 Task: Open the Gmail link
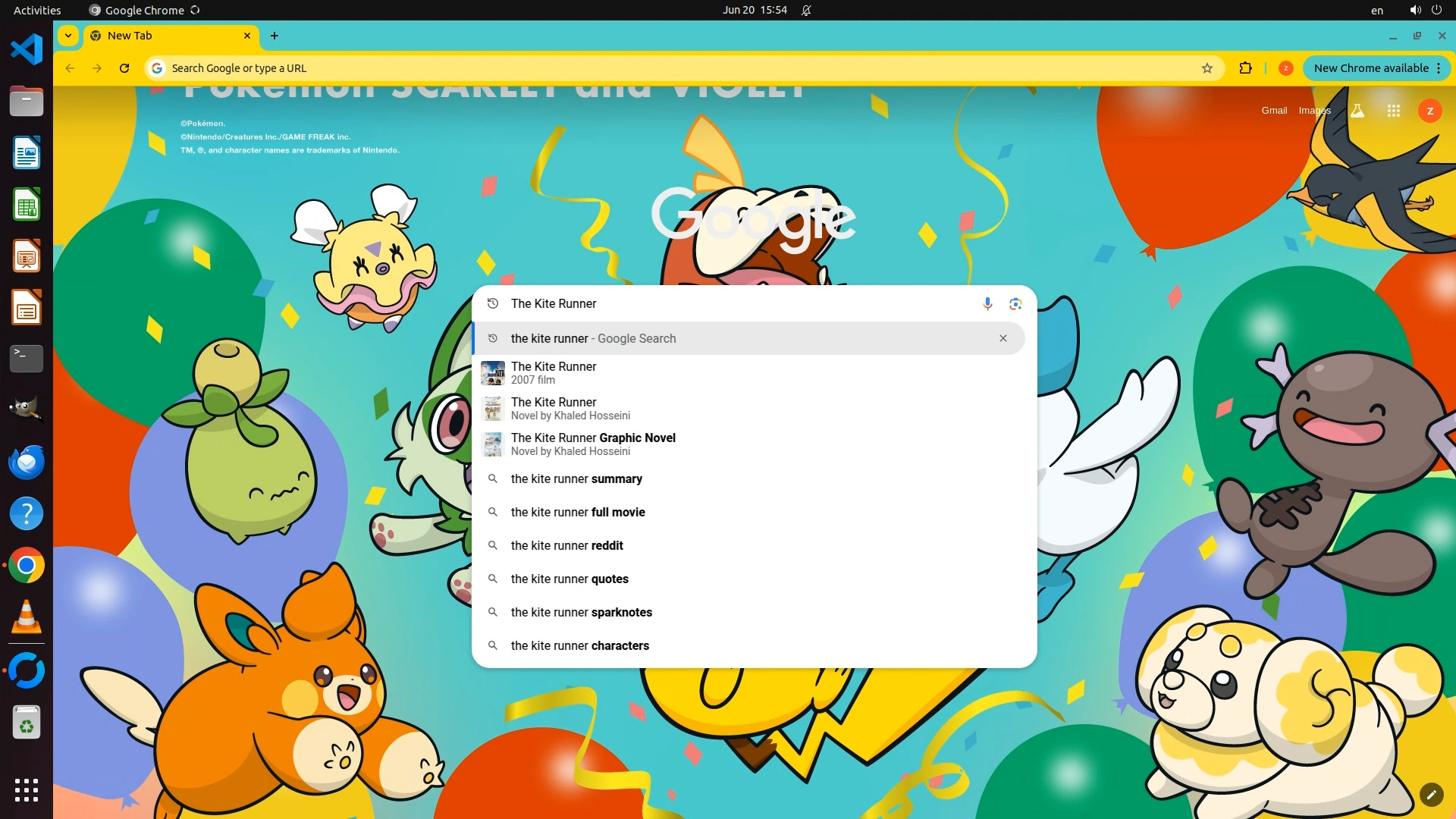point(1274,111)
